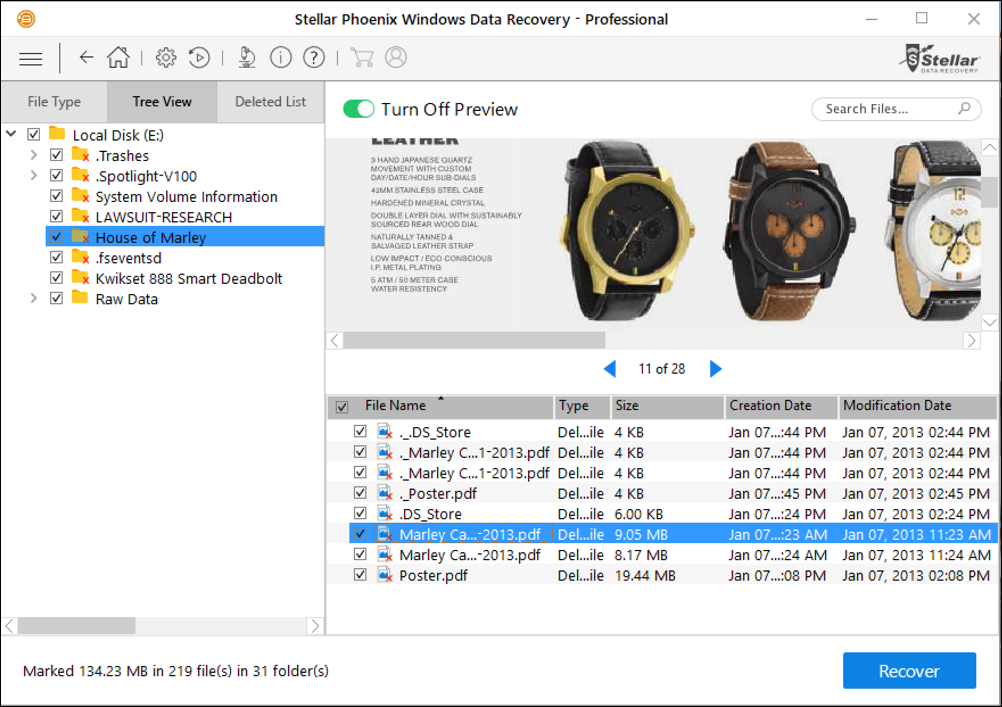Click the Resume Recovery icon
1002x707 pixels.
point(199,57)
